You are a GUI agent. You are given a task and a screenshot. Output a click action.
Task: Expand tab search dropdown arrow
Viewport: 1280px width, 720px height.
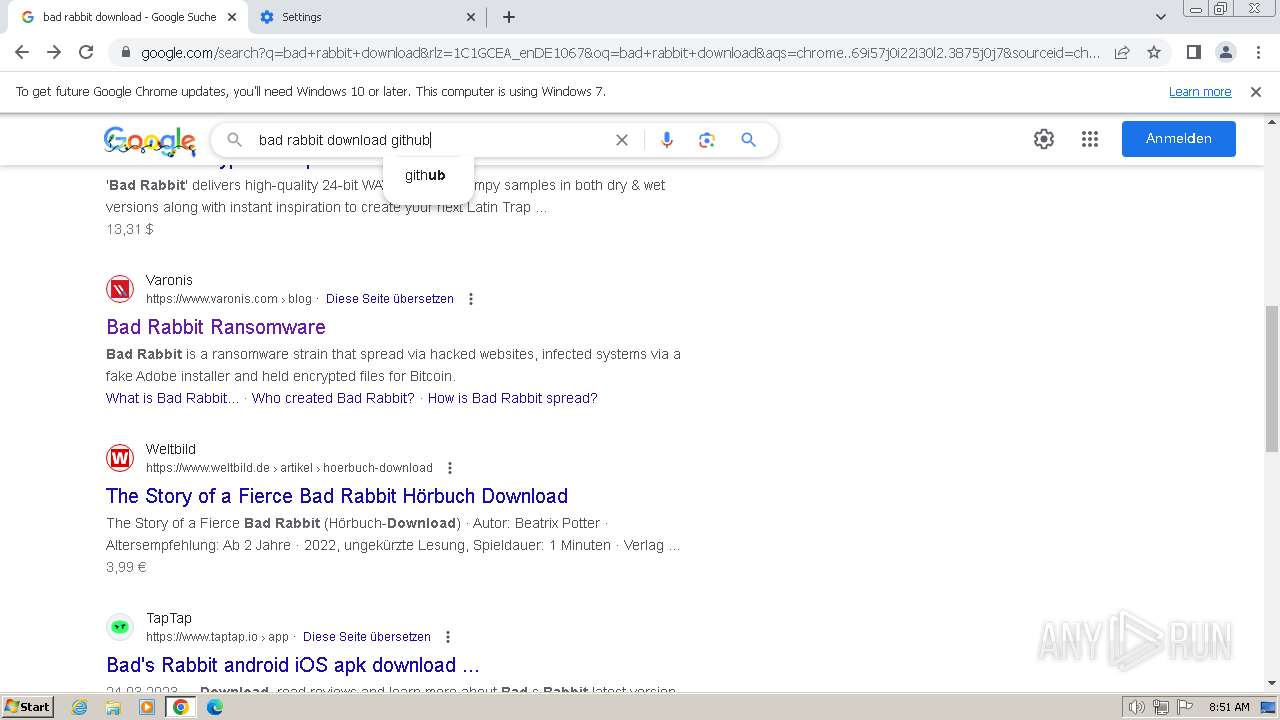[1160, 17]
